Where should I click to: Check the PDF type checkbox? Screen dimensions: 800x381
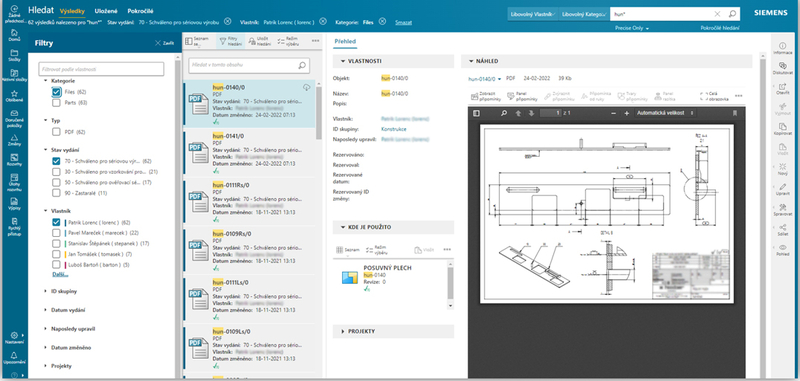point(57,132)
